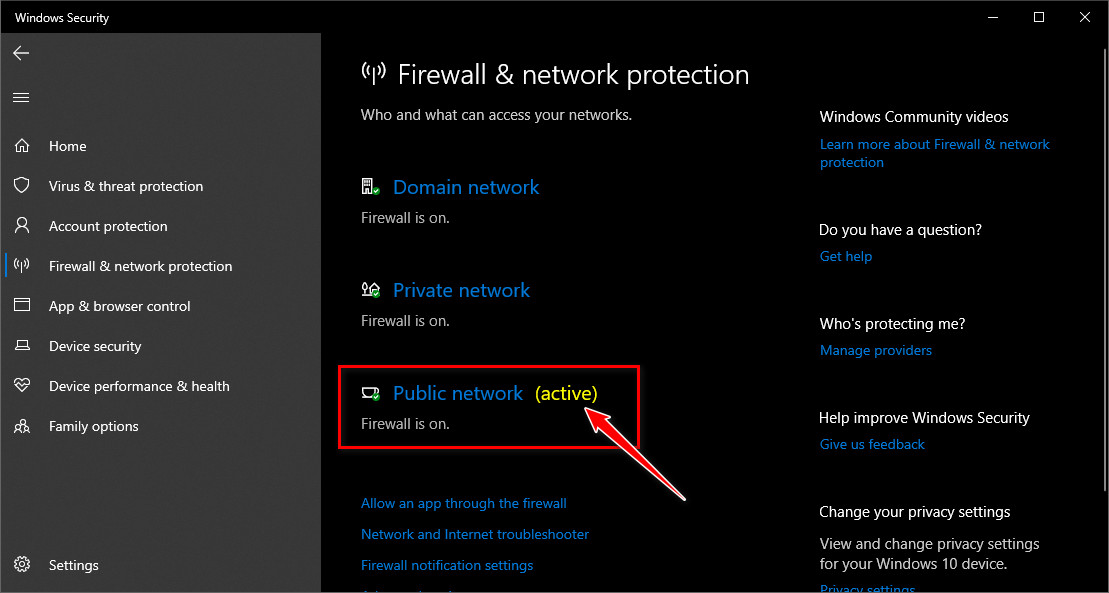Click the Device performance heart icon
1109x593 pixels.
[x=21, y=386]
